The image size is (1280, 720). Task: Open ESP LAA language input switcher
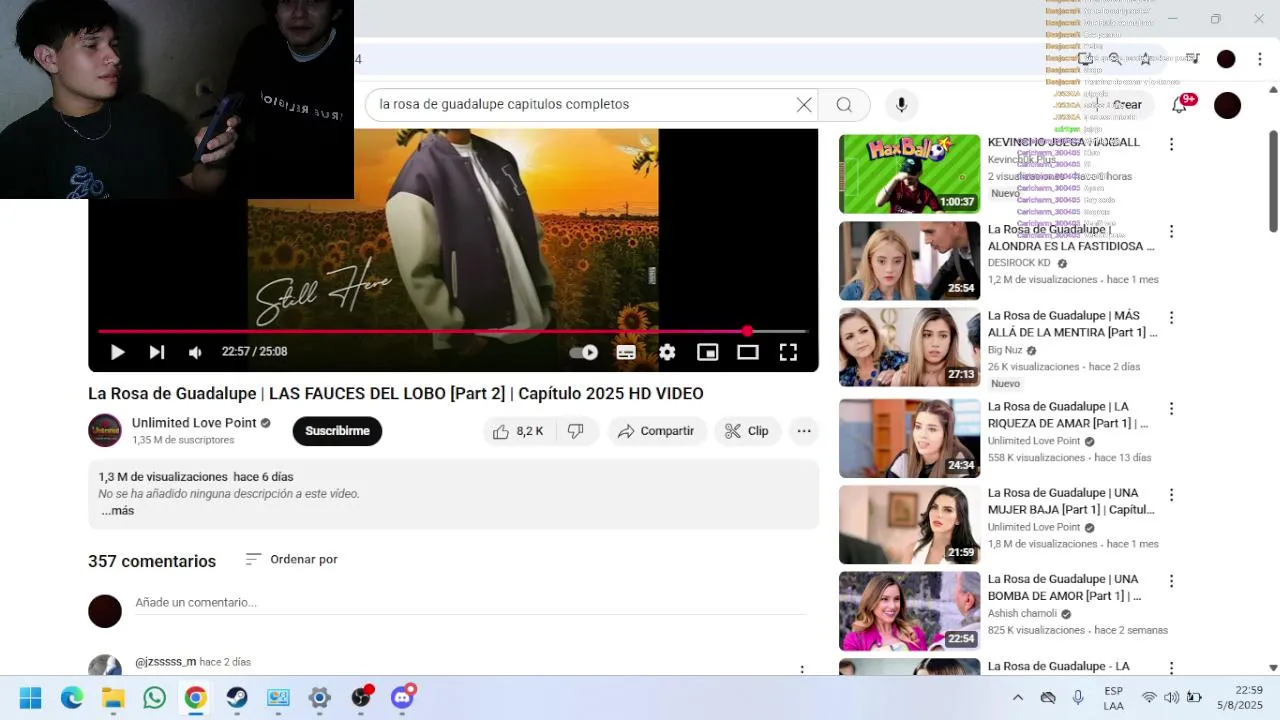pyautogui.click(x=1113, y=698)
